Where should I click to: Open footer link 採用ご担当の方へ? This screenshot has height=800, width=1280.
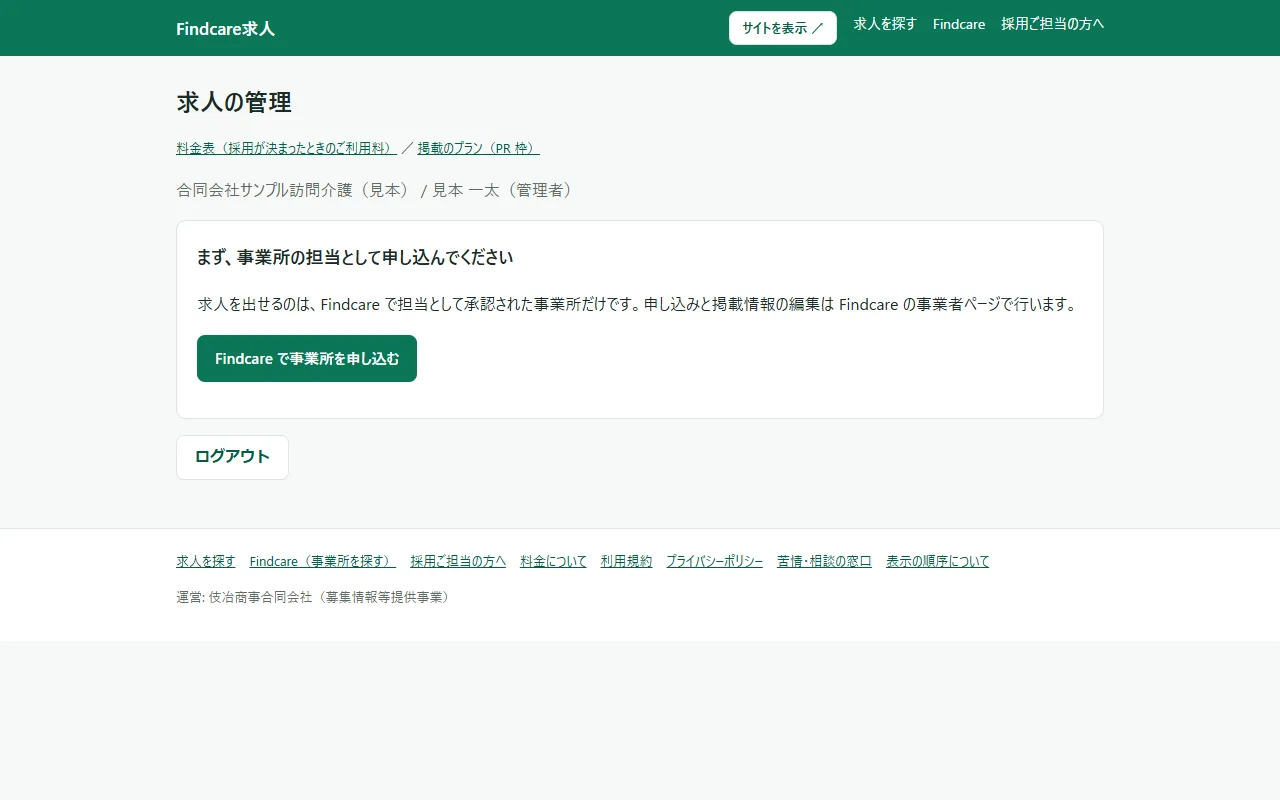458,561
